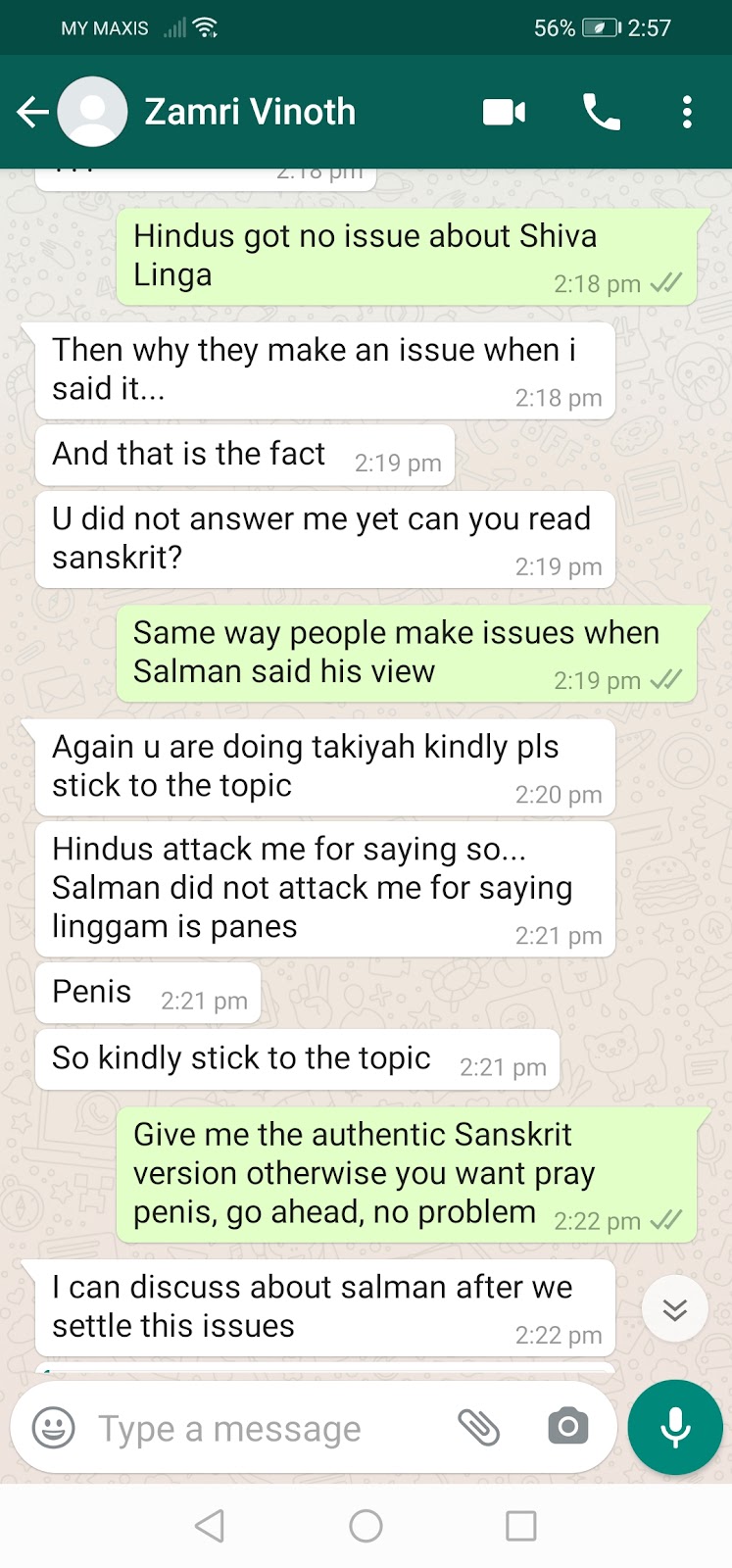The height and width of the screenshot is (1568, 732).
Task: Jump to latest messages with double-chevron button
Action: [675, 1309]
